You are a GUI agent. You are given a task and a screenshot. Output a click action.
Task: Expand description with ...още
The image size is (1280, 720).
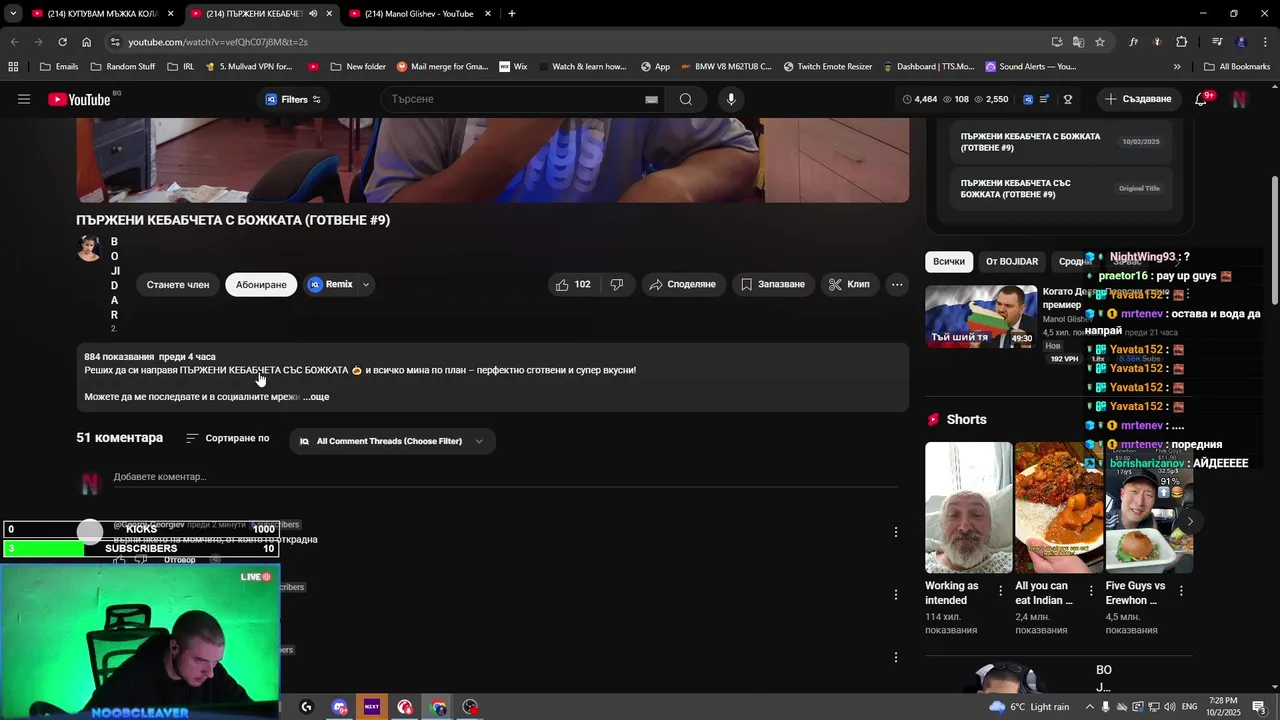(317, 397)
